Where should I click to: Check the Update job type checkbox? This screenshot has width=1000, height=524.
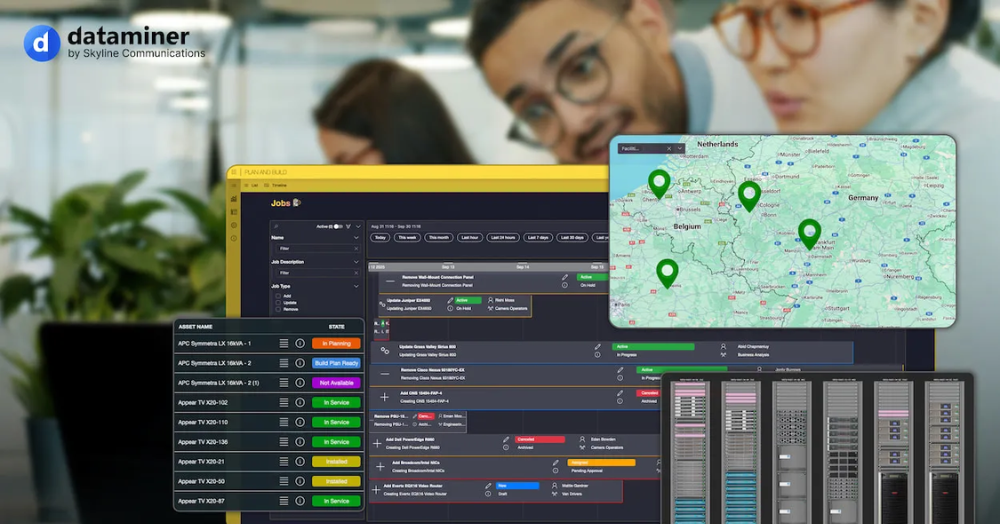(x=278, y=303)
